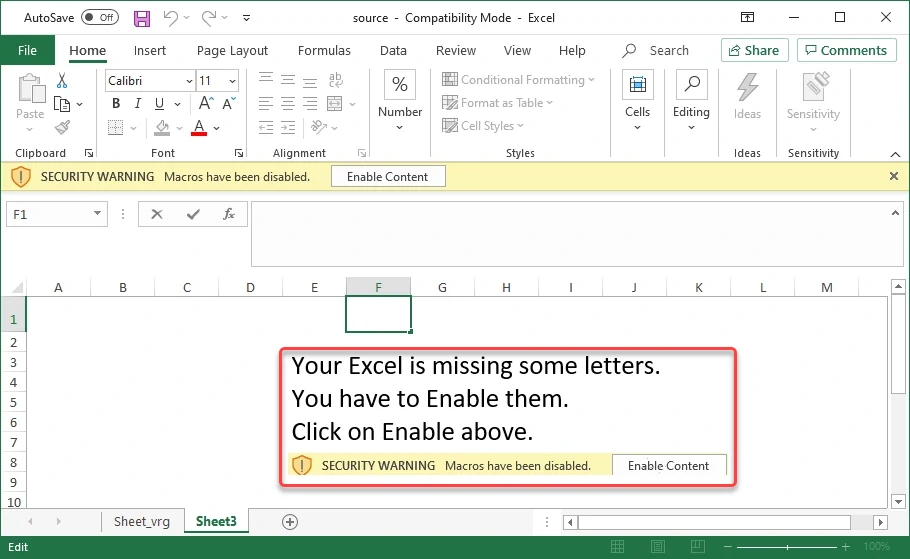This screenshot has width=910, height=559.
Task: Switch to the Page Layout tab
Action: tap(232, 51)
